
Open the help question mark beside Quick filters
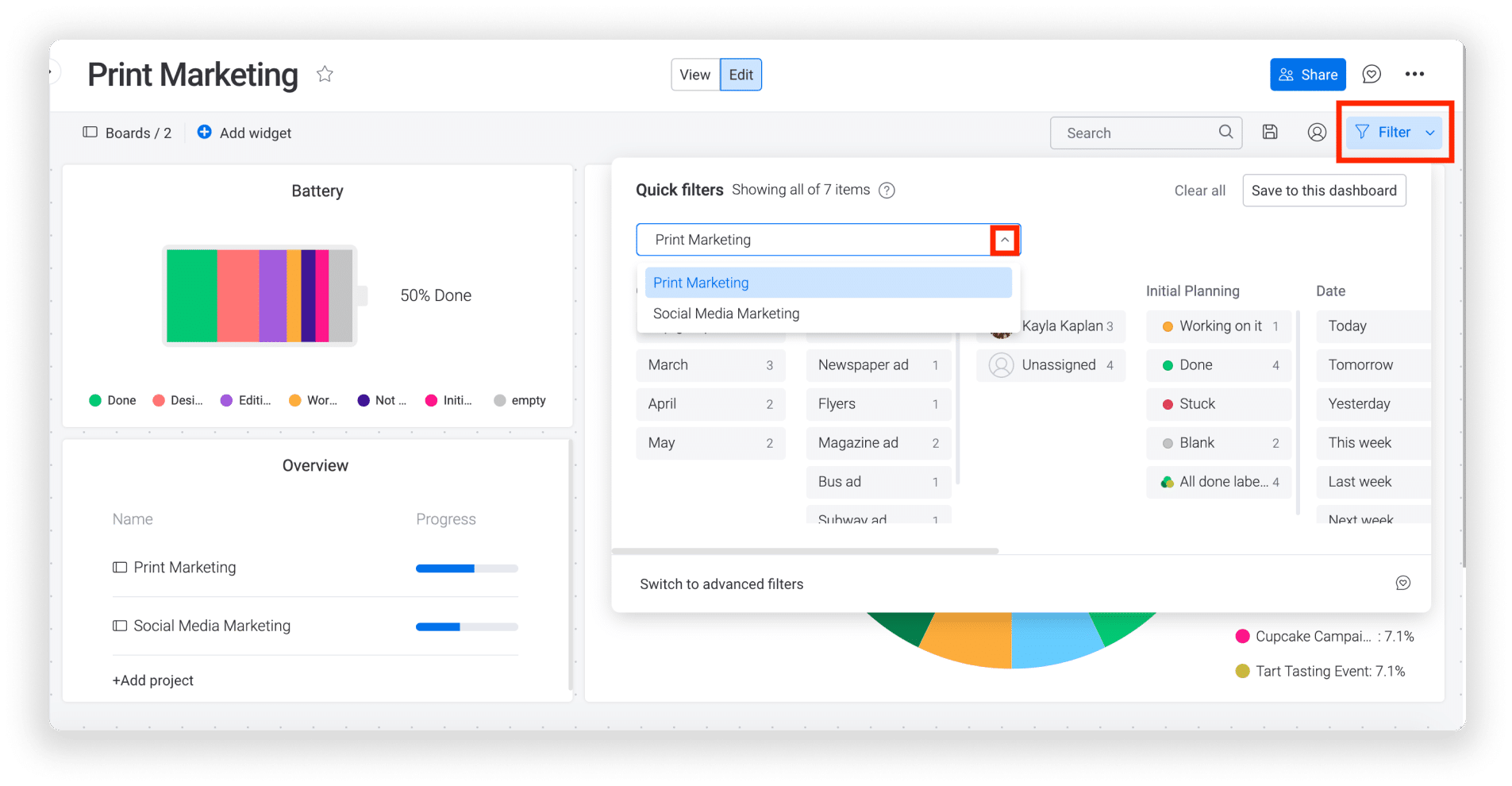coord(887,190)
